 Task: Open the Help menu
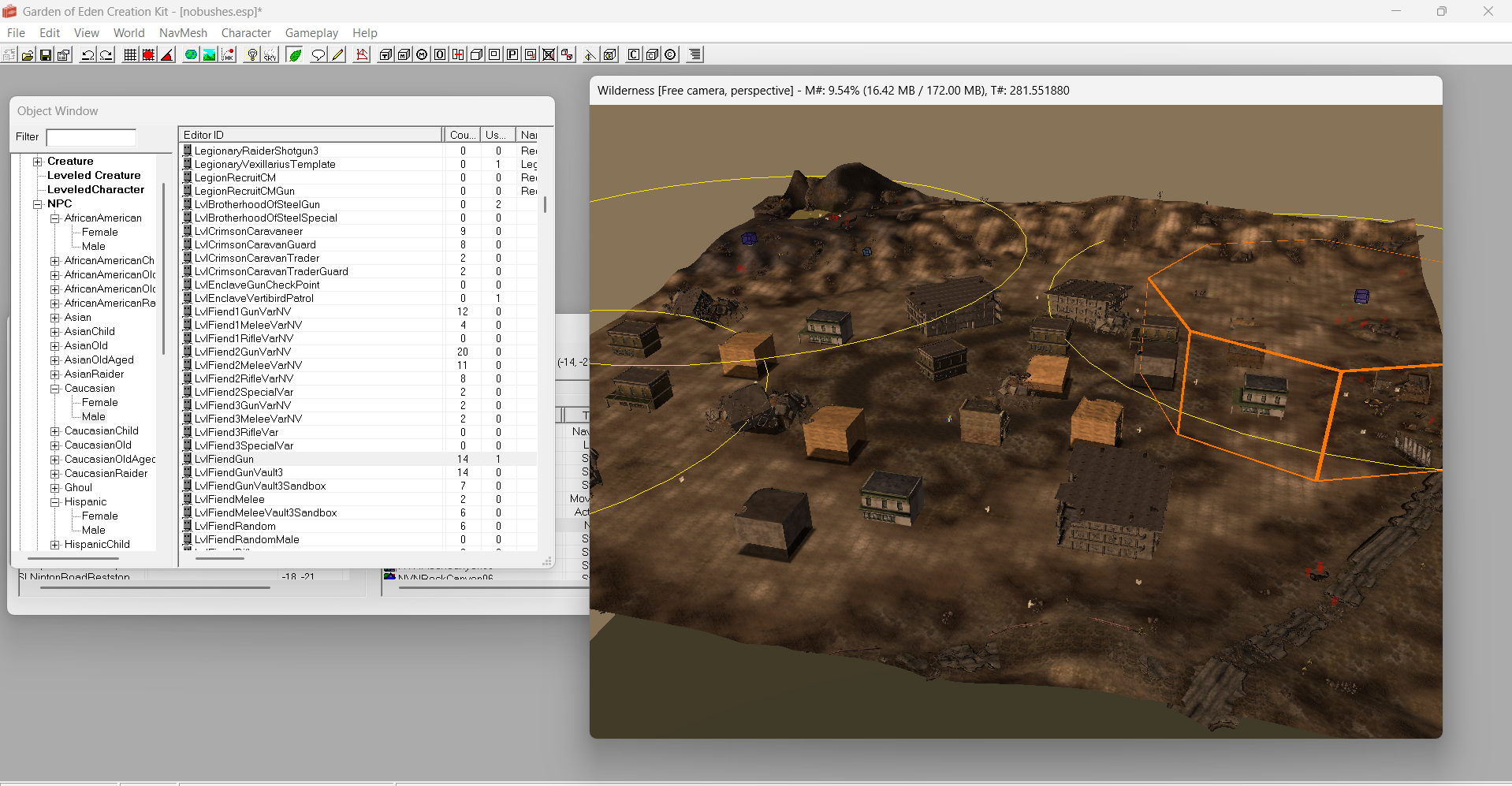pos(365,32)
